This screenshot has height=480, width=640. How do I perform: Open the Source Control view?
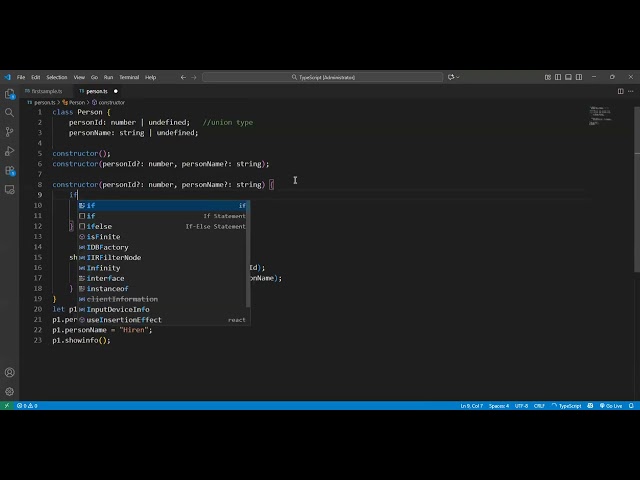[9, 132]
